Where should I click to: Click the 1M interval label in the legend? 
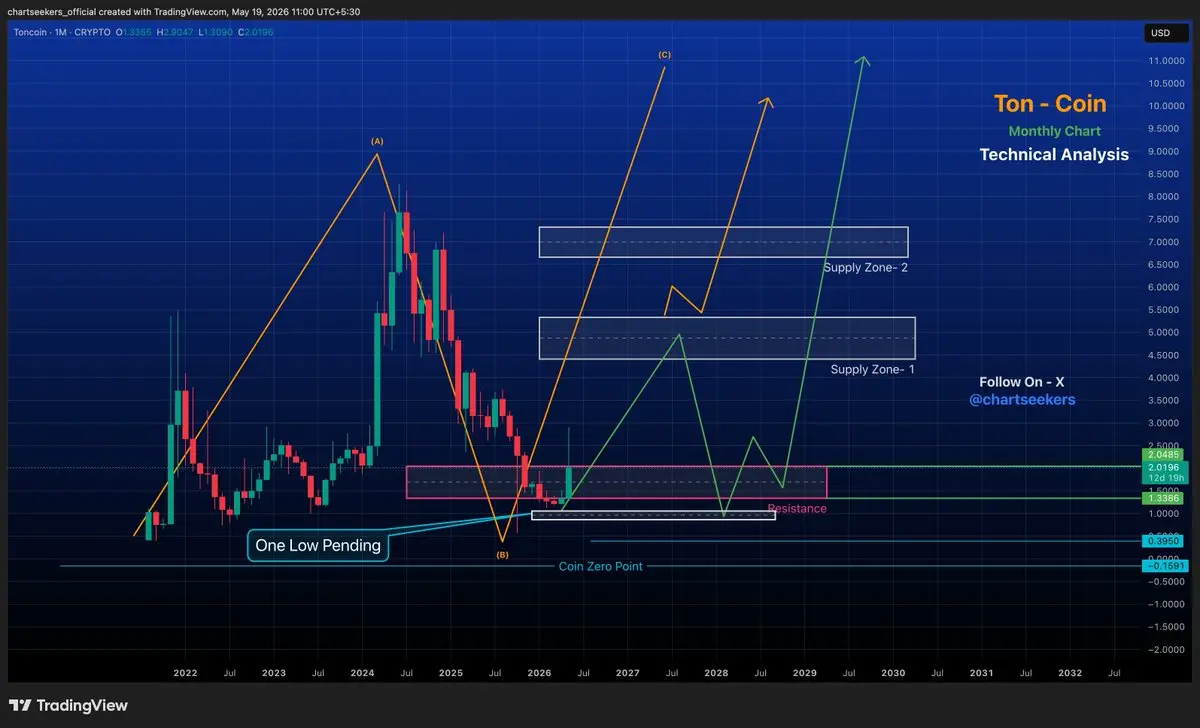pos(63,32)
